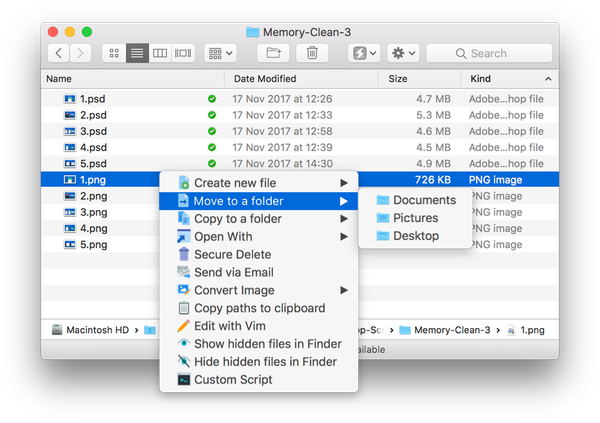Expand the Open With submenu arrow
Screen dimensions: 600x423
click(x=344, y=237)
